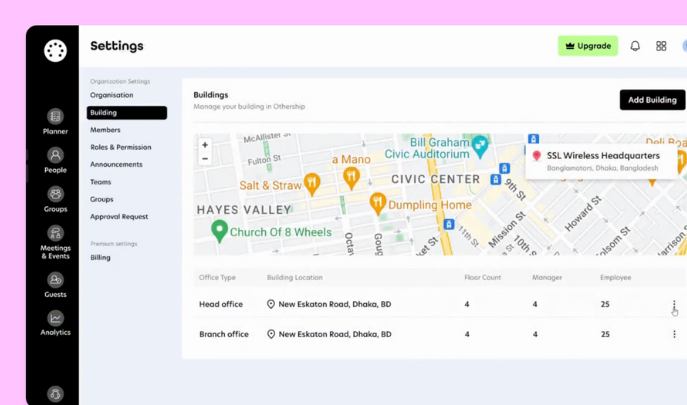Open the Groups sidebar icon
Image resolution: width=687 pixels, height=405 pixels.
[x=55, y=195]
